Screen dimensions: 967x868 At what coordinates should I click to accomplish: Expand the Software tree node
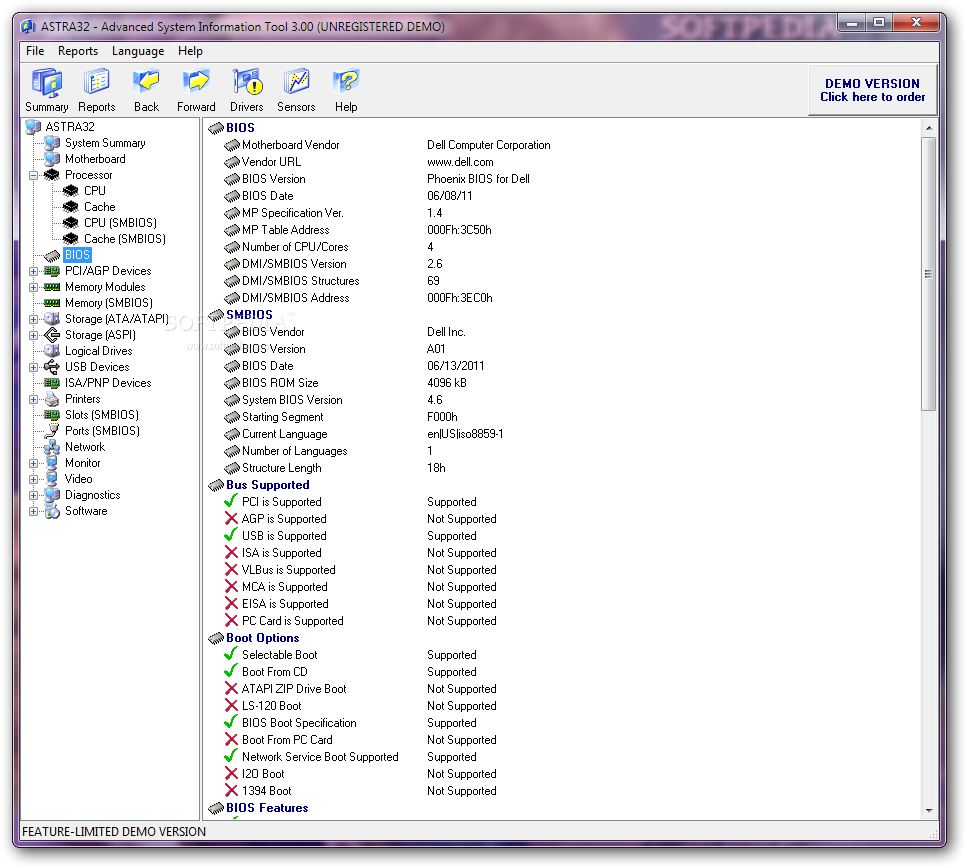[33, 511]
